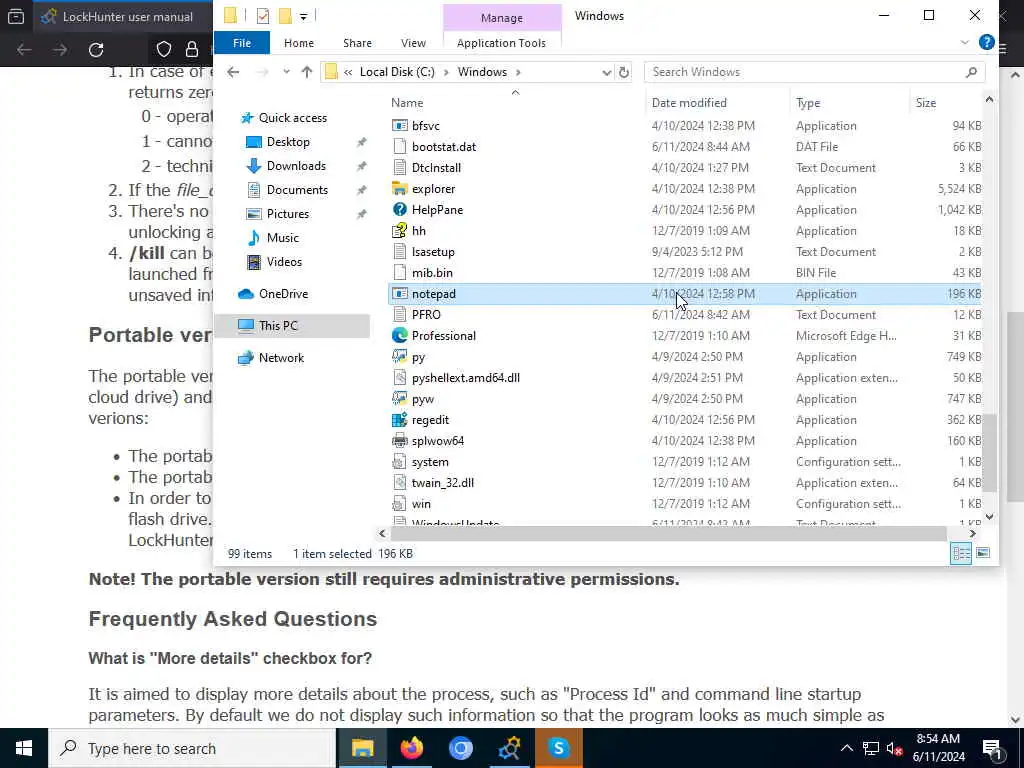Open the recent locations dropdown arrow
Viewport: 1024px width, 768px height.
[x=286, y=72]
